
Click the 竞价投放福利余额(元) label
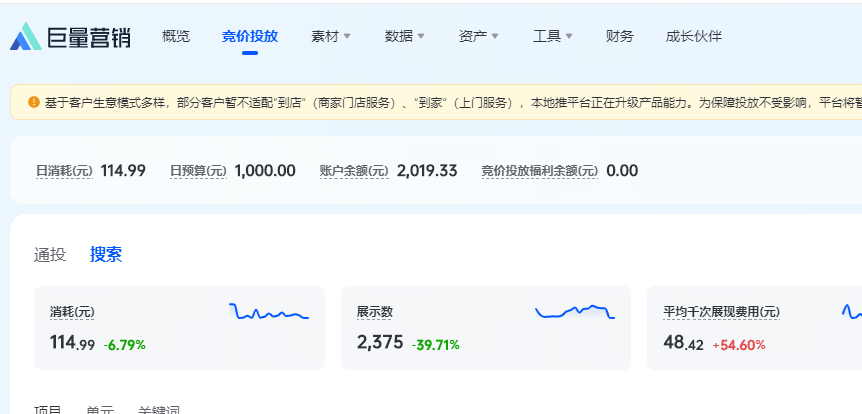pyautogui.click(x=539, y=171)
